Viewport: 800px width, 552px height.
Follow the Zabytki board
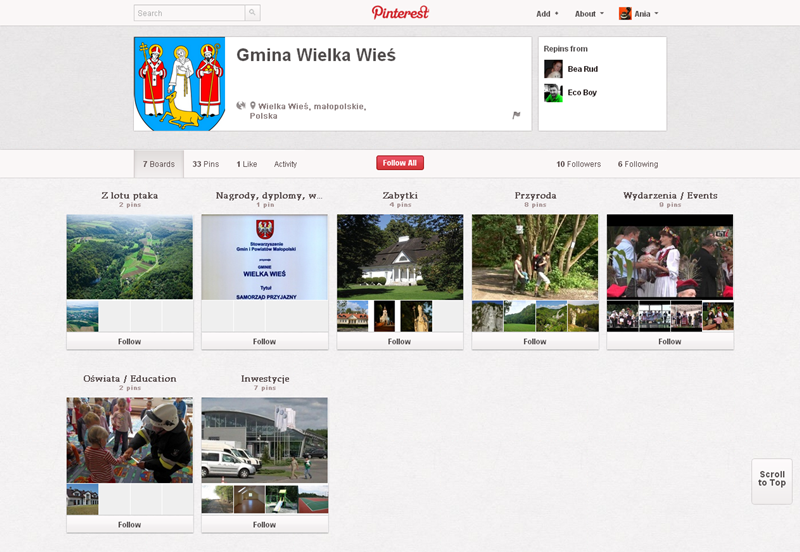coord(399,341)
